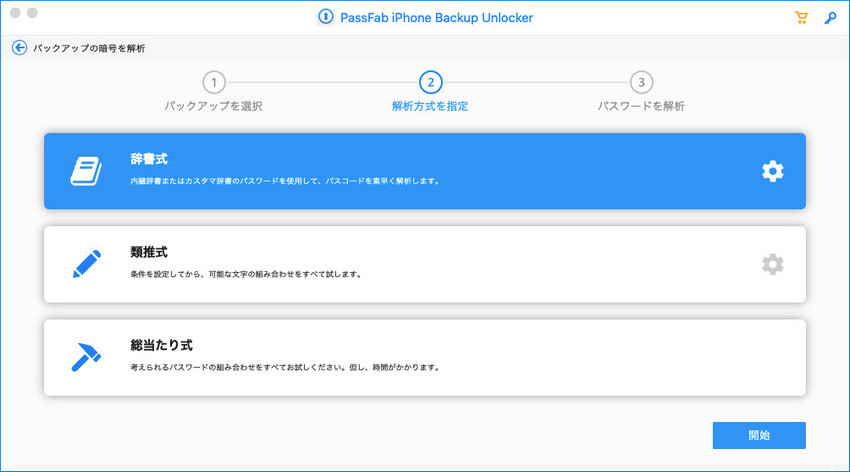Image resolution: width=850 pixels, height=472 pixels.
Task: Click the key registration icon
Action: [x=830, y=17]
